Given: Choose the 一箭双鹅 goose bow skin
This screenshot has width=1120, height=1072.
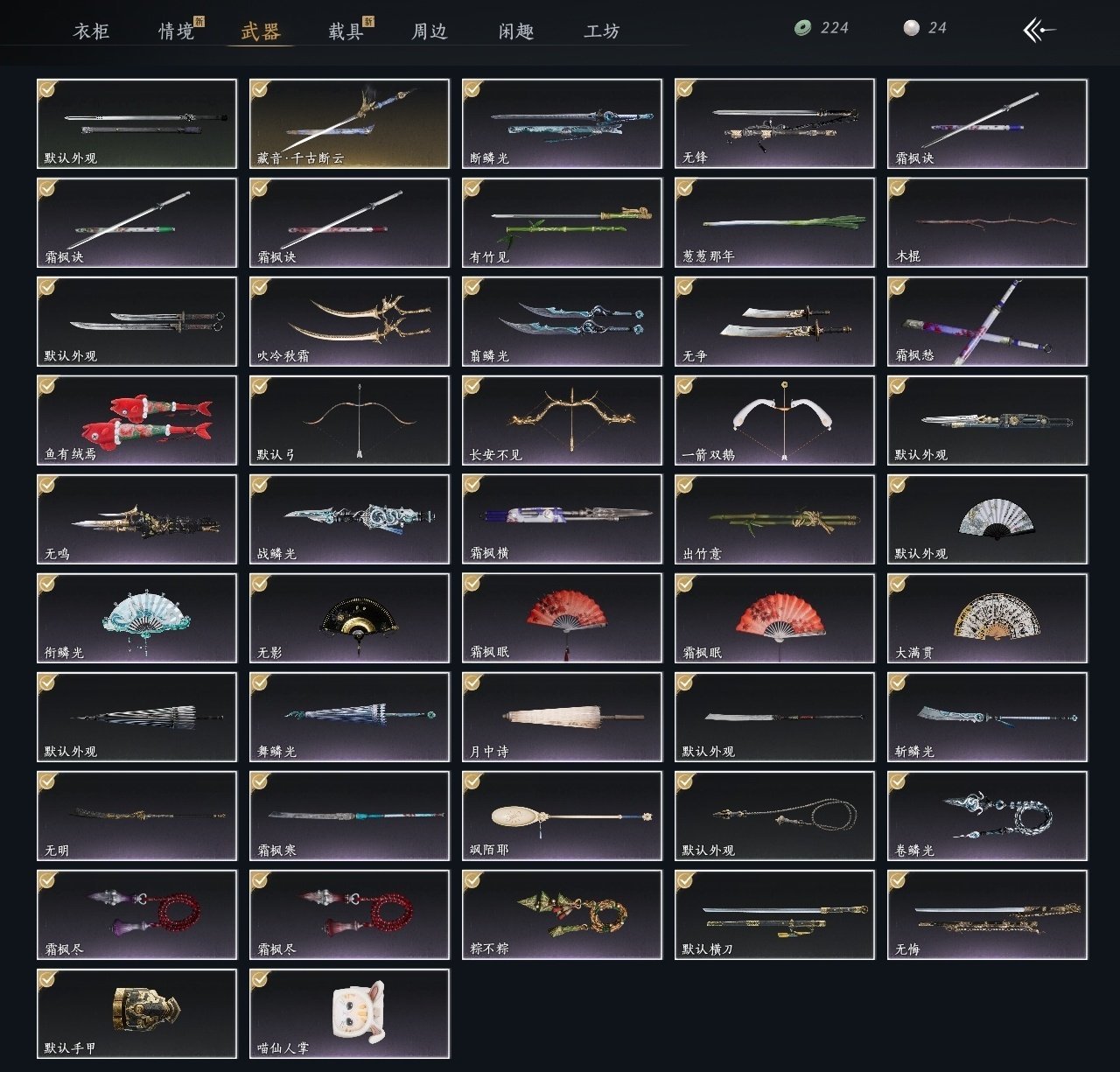Looking at the screenshot, I should pyautogui.click(x=774, y=420).
